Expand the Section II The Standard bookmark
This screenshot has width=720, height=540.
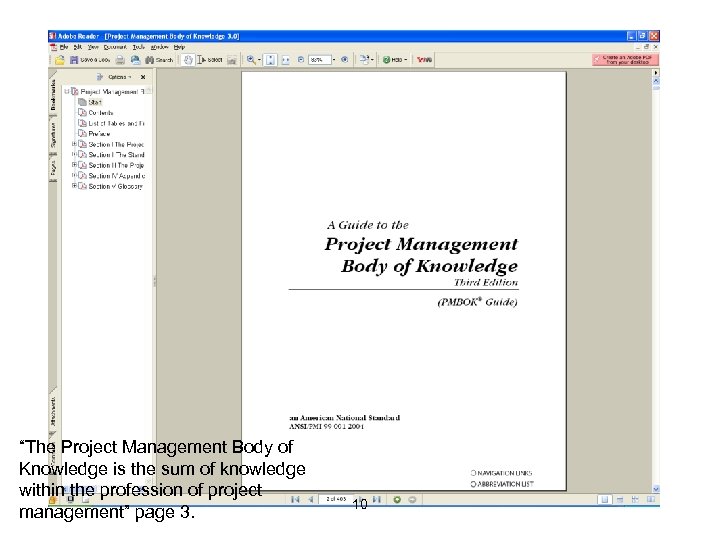[74, 155]
